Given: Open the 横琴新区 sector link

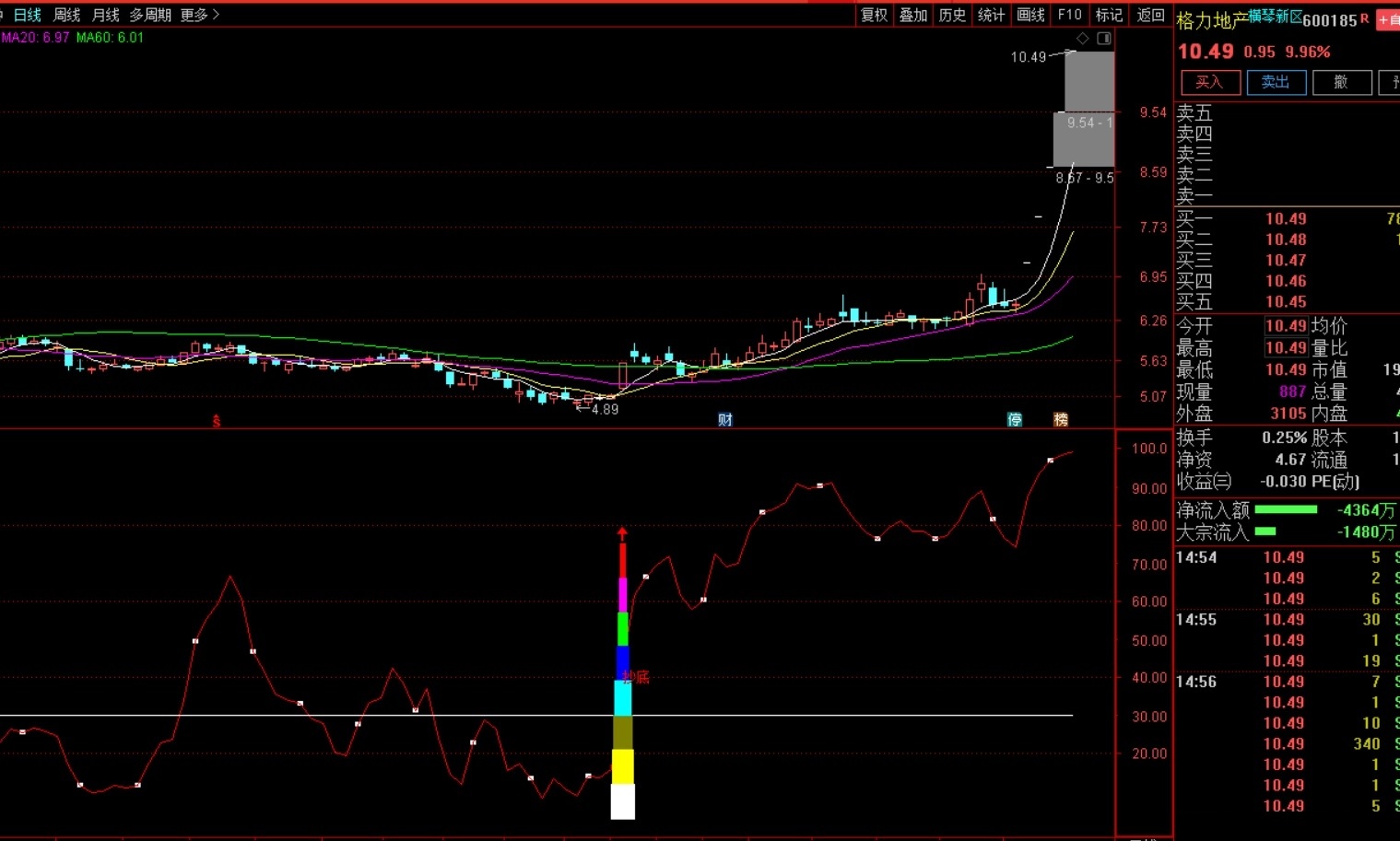Looking at the screenshot, I should pyautogui.click(x=1276, y=17).
